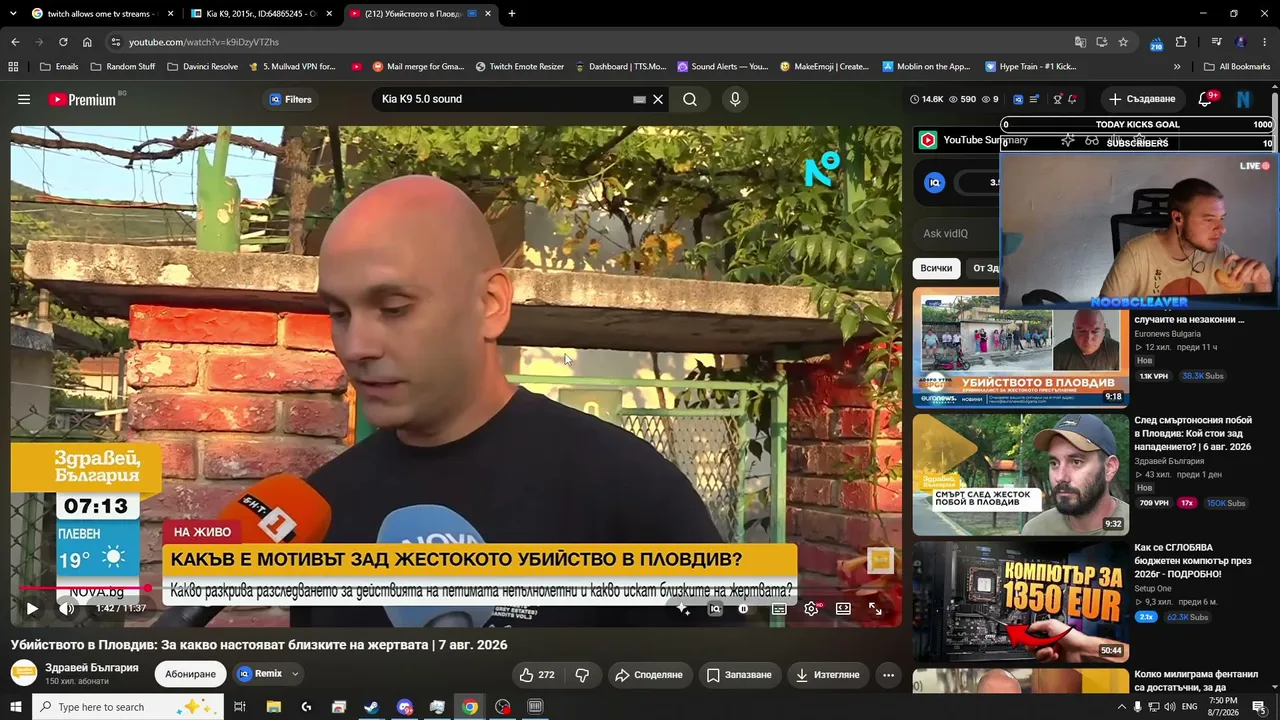1280x720 pixels.
Task: Open Chrome apps grid icon
Action: (x=13, y=67)
